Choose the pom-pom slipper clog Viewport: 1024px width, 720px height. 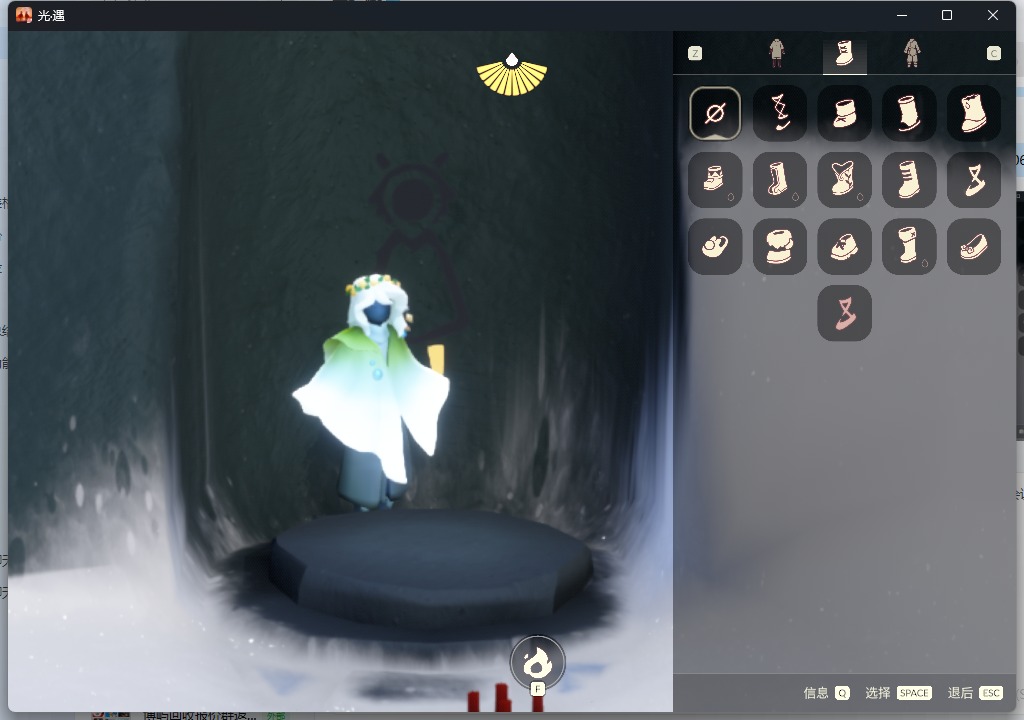pos(714,246)
